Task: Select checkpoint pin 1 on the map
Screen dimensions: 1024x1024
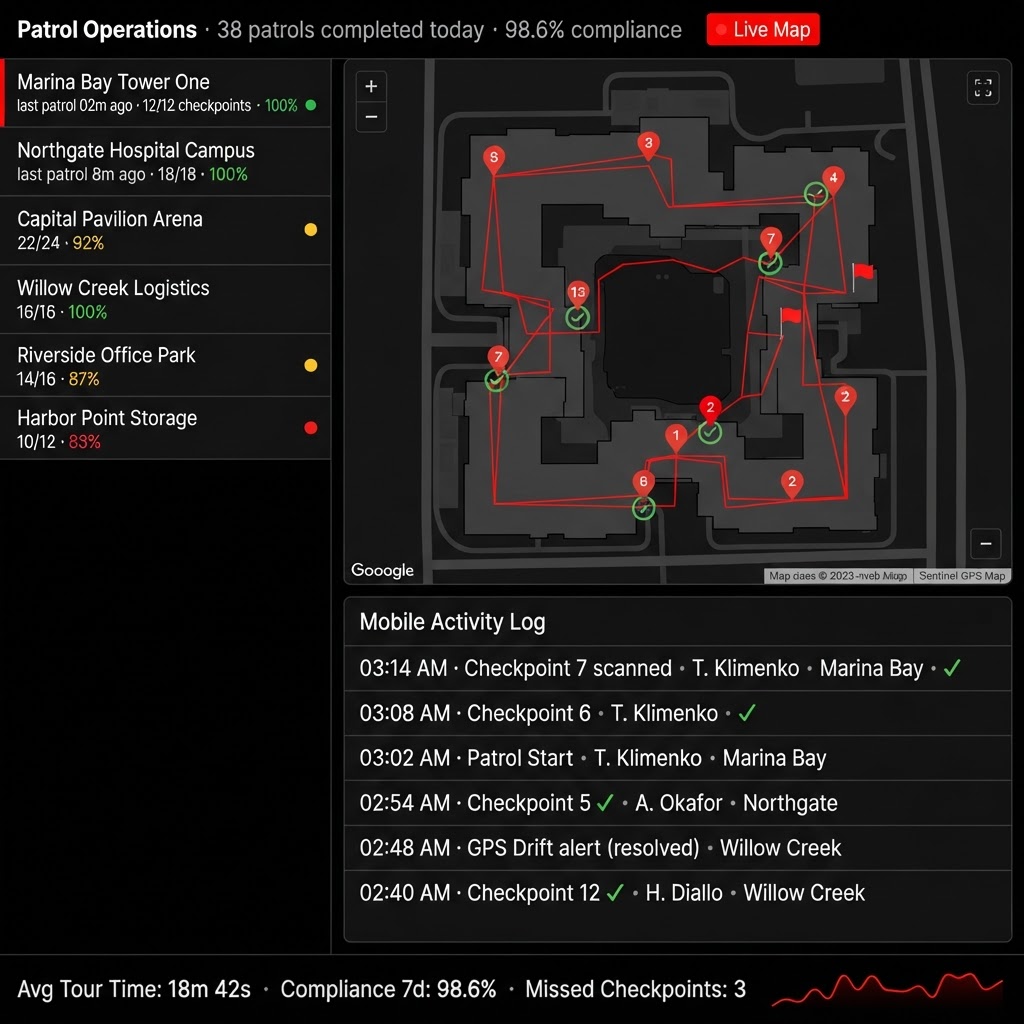Action: (x=676, y=437)
